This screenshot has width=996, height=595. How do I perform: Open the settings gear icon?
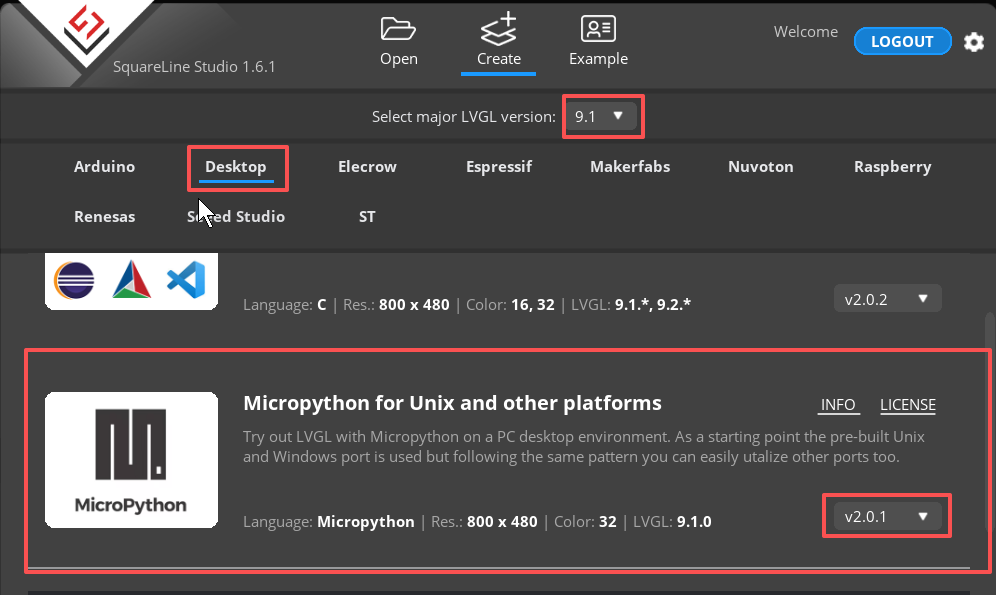(x=974, y=42)
